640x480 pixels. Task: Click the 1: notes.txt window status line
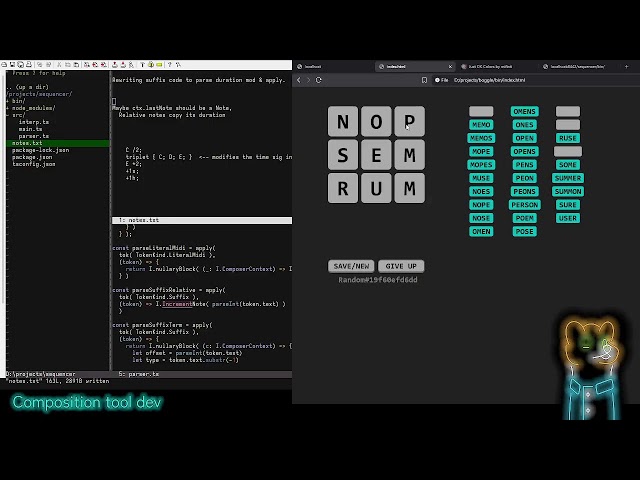click(202, 220)
